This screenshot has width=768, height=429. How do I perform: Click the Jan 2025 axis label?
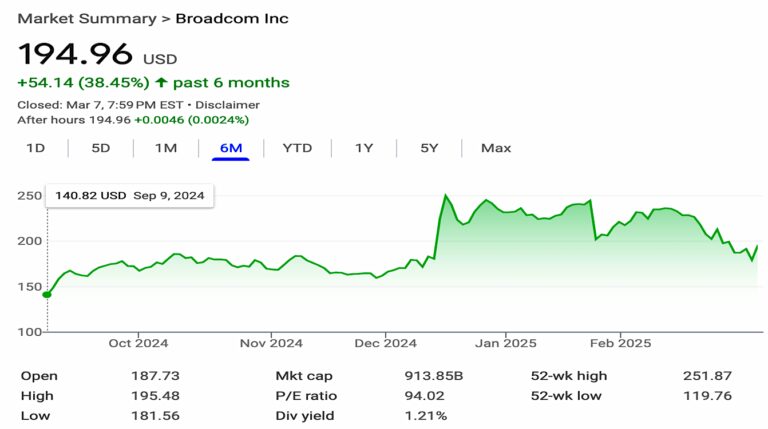click(x=502, y=343)
